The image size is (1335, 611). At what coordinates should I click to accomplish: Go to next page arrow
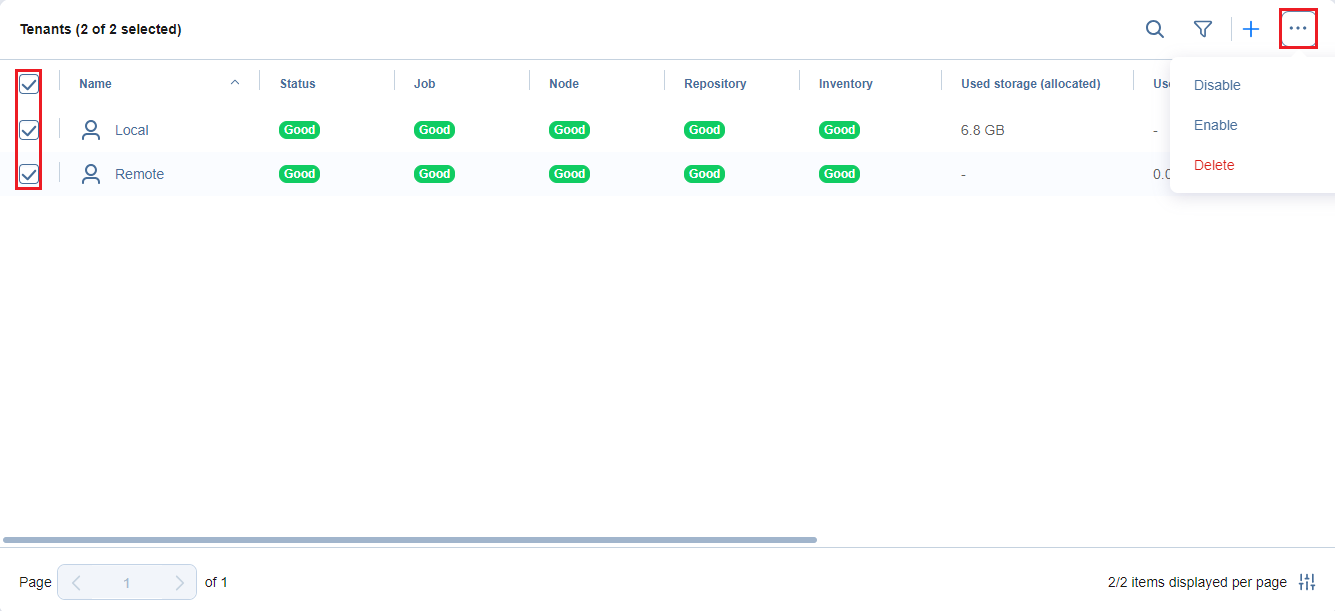click(179, 582)
